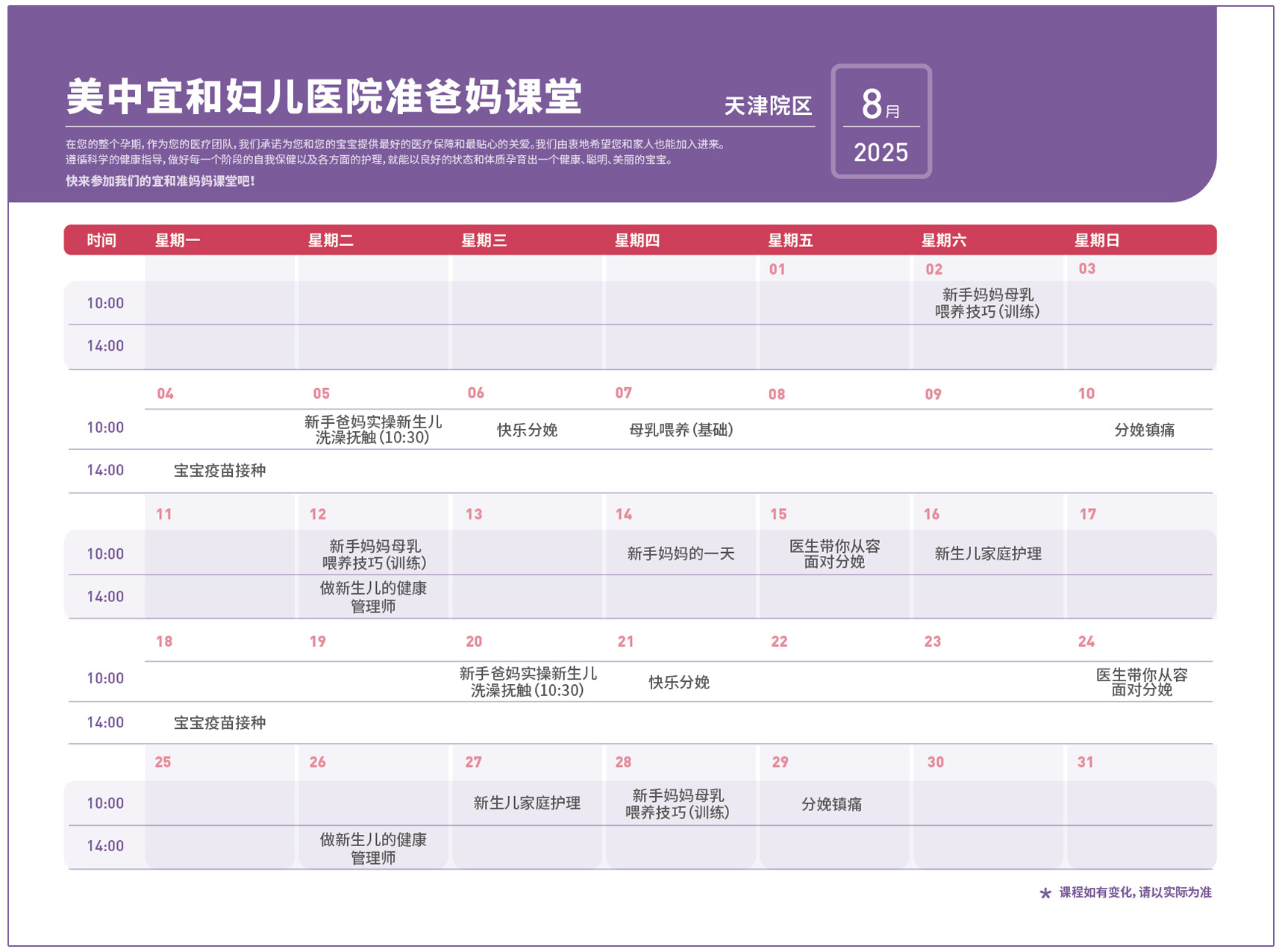Click the 时间 column header
Viewport: 1282px width, 952px height.
click(101, 240)
